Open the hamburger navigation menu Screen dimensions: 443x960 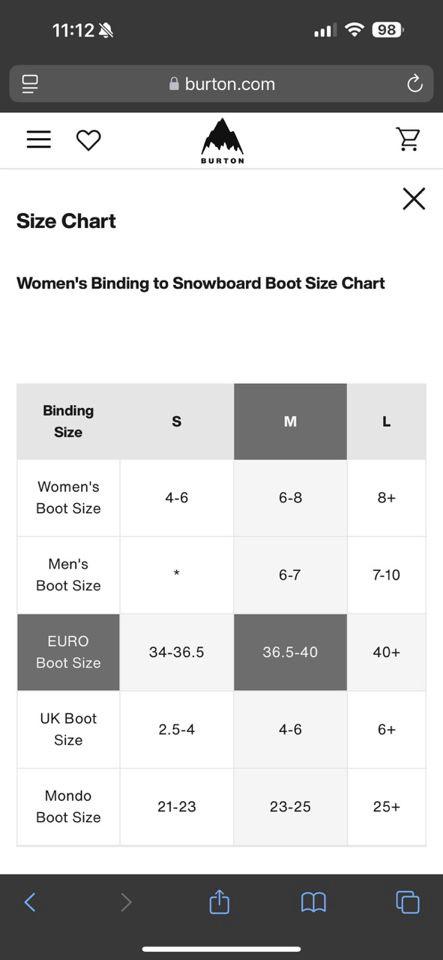[39, 140]
